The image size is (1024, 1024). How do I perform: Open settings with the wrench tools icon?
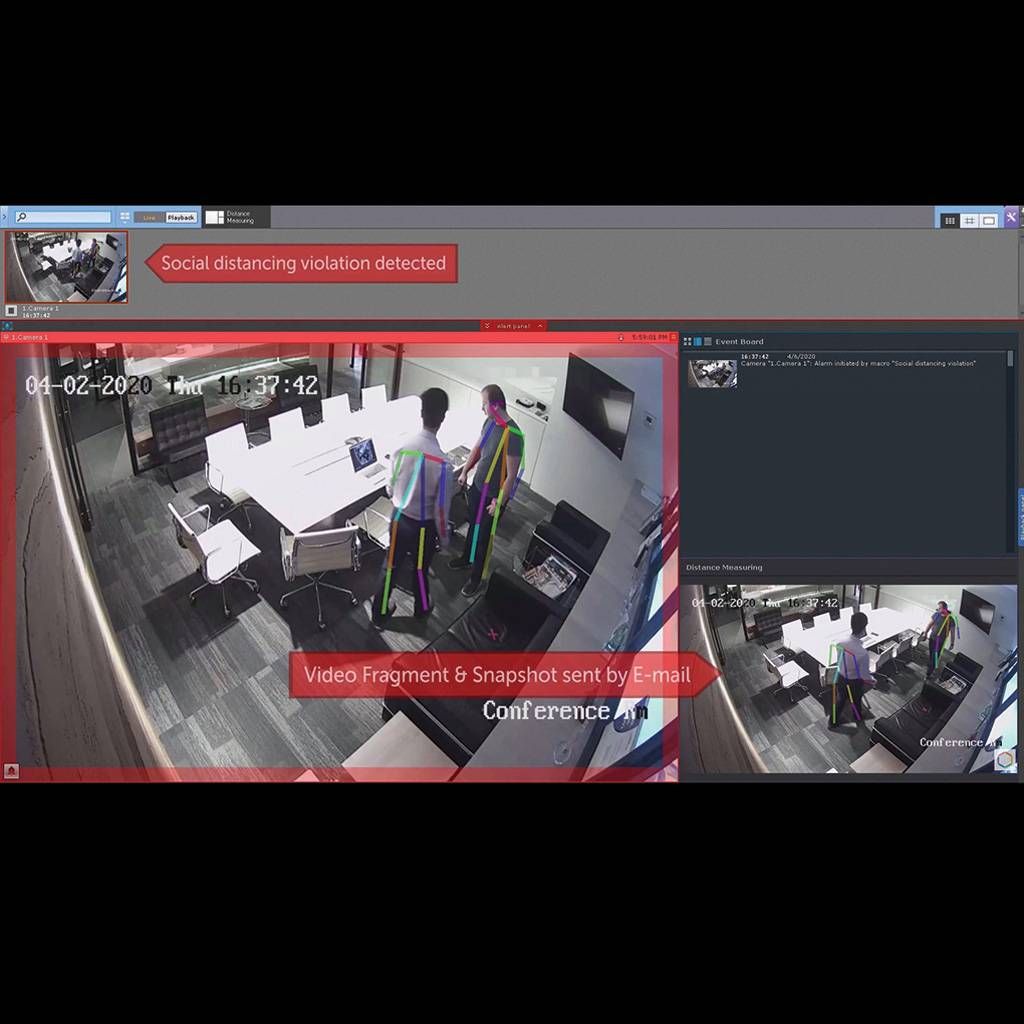click(1012, 218)
